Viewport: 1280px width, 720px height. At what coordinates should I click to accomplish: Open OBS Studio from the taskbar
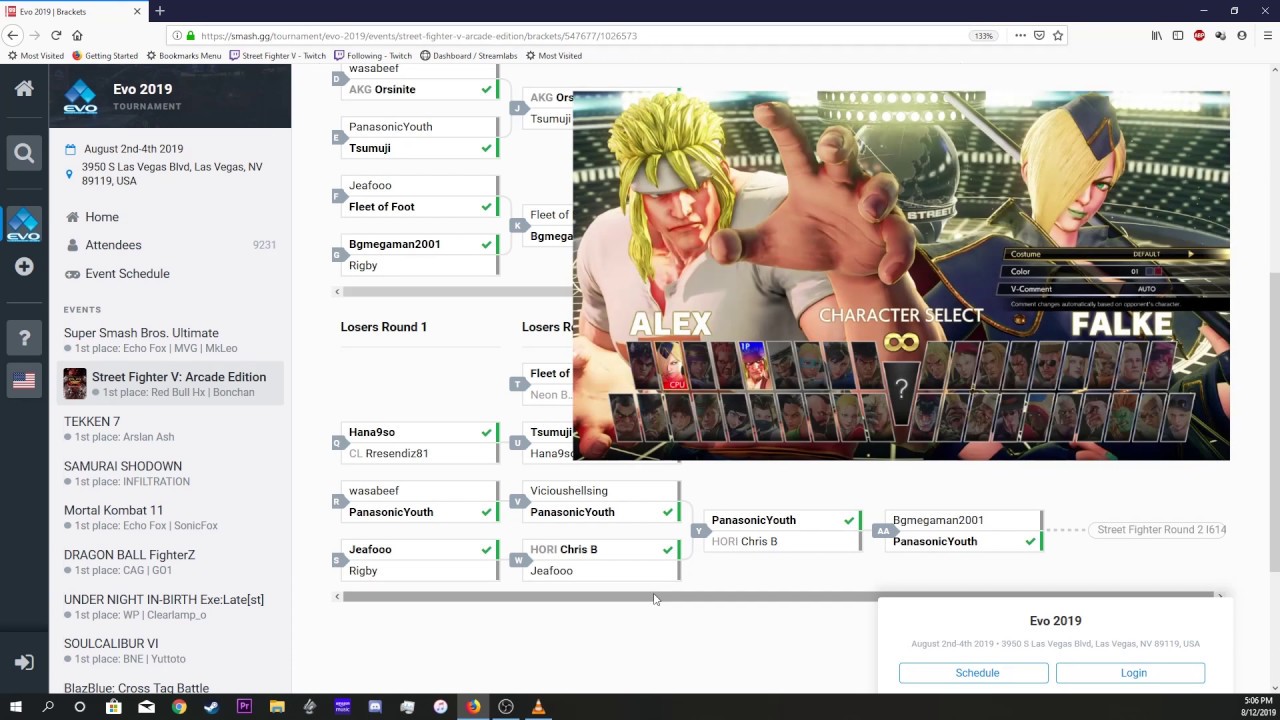506,707
